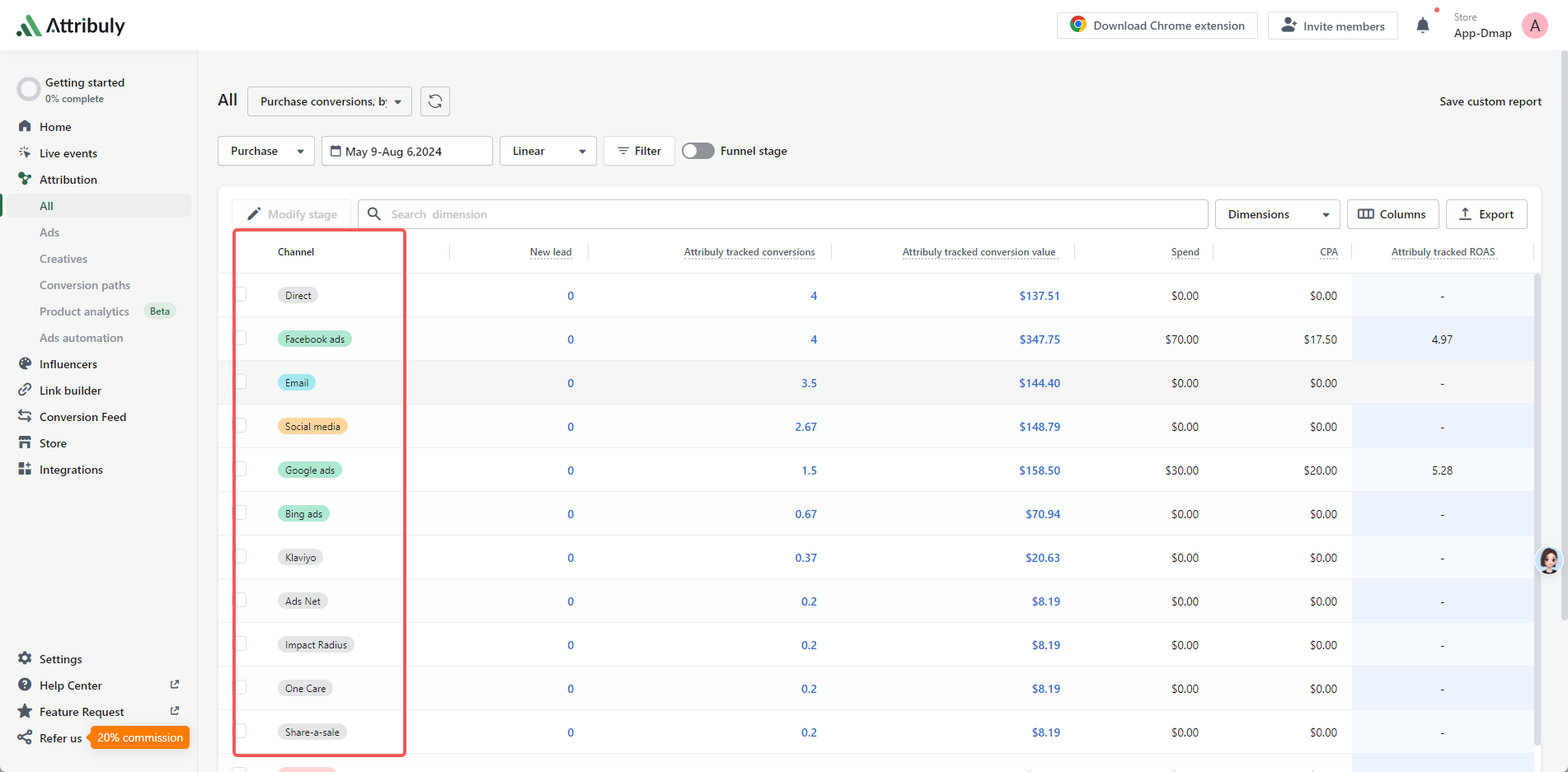Check the Google ads row checkbox

[240, 469]
